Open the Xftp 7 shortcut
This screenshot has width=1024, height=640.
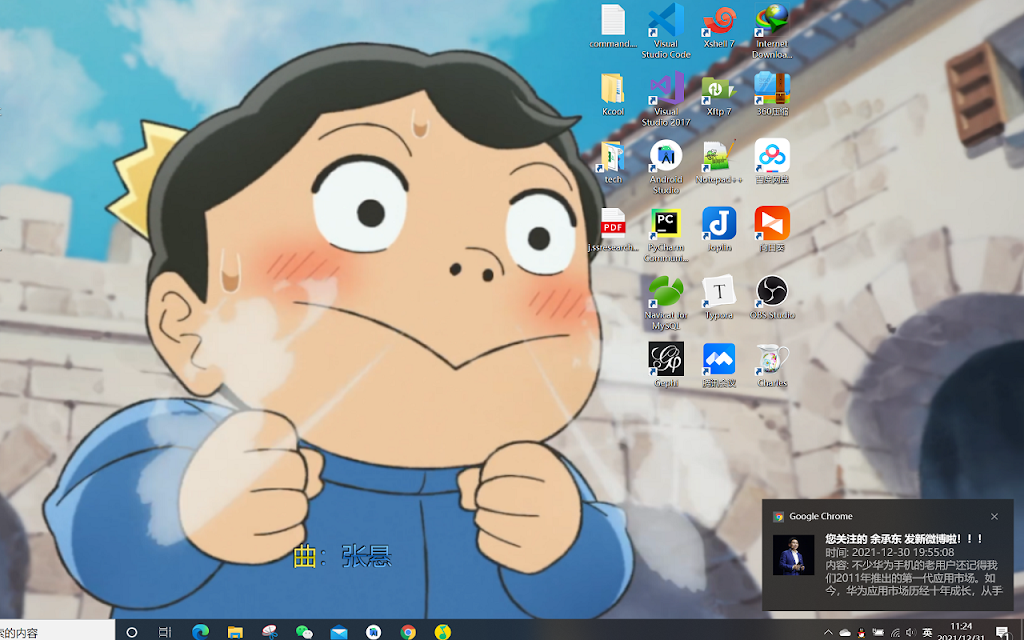[719, 94]
